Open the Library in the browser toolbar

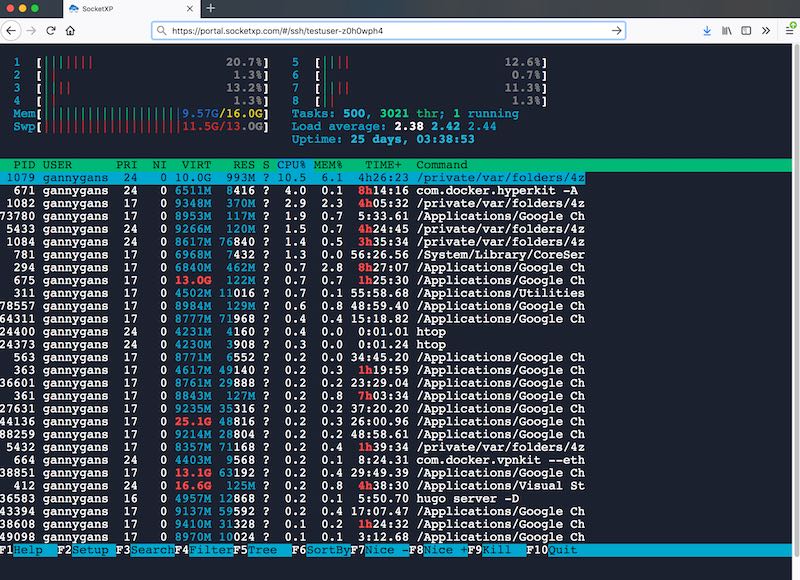(x=728, y=31)
